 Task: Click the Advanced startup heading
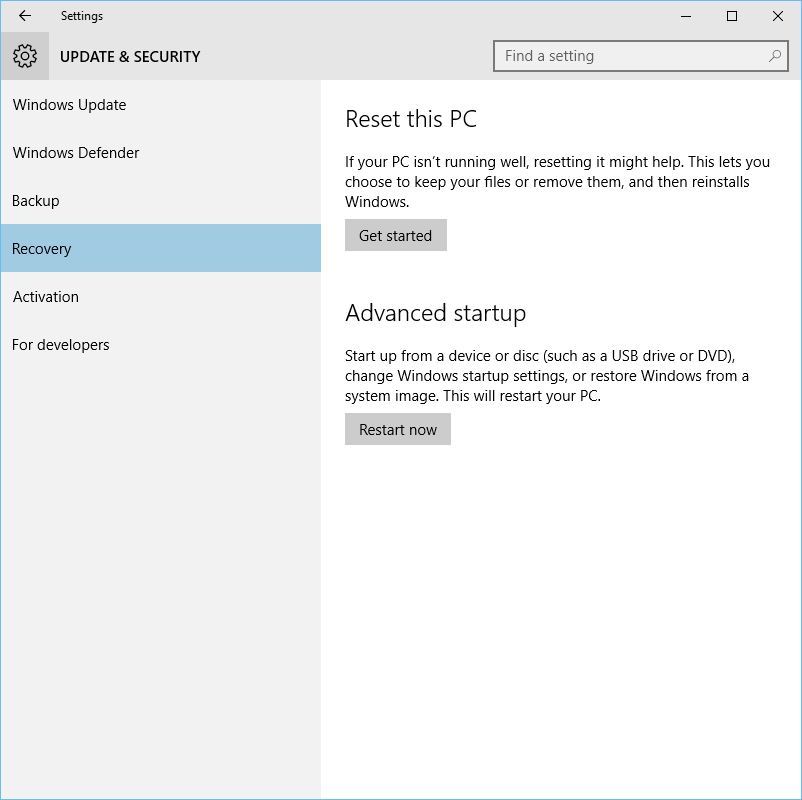point(435,313)
